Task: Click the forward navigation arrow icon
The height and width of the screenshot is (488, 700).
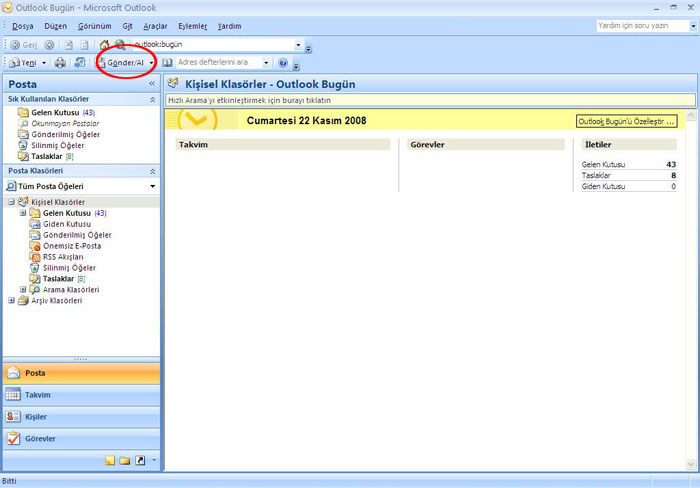Action: [x=49, y=45]
